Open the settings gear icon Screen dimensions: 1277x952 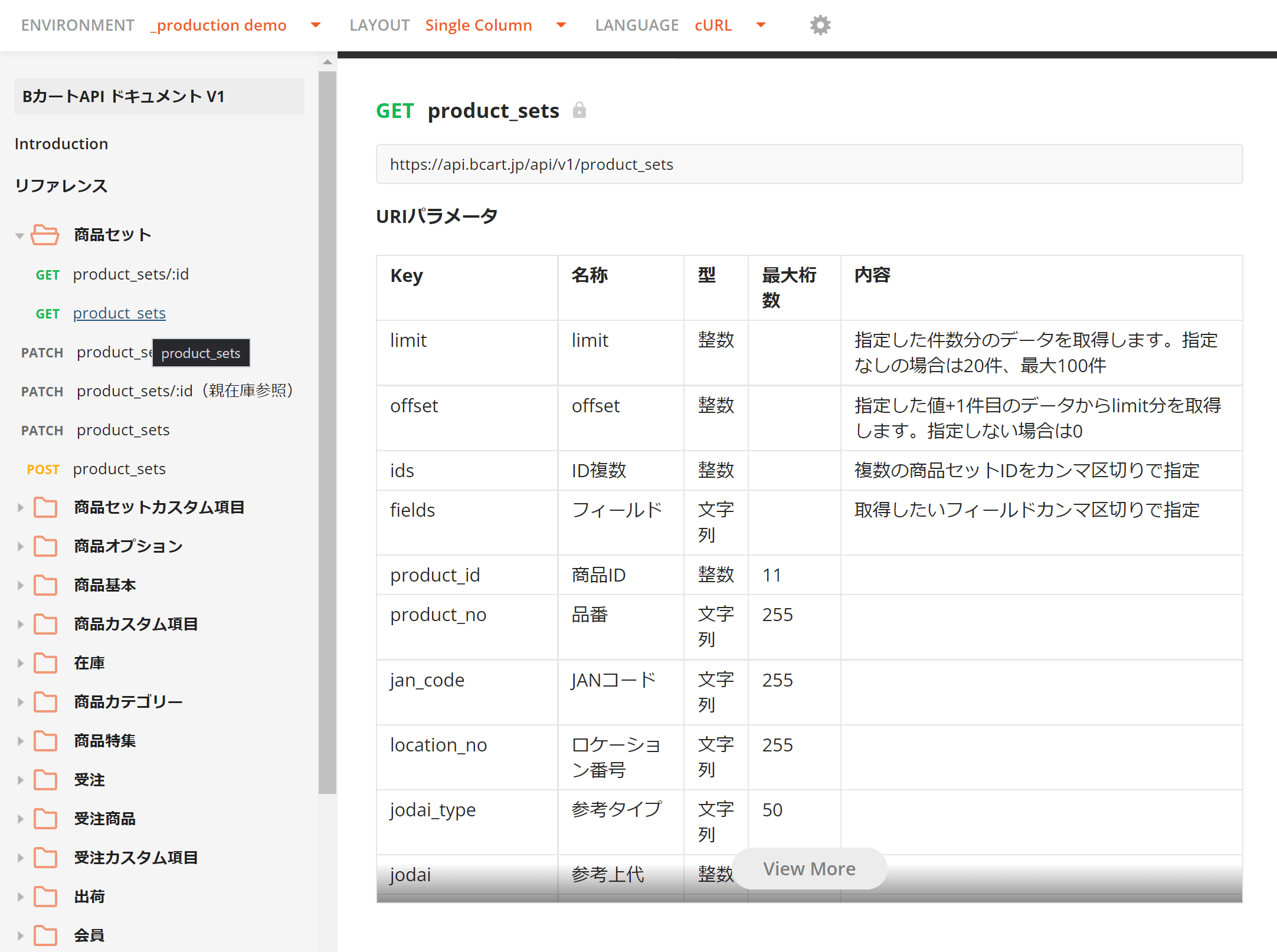820,25
